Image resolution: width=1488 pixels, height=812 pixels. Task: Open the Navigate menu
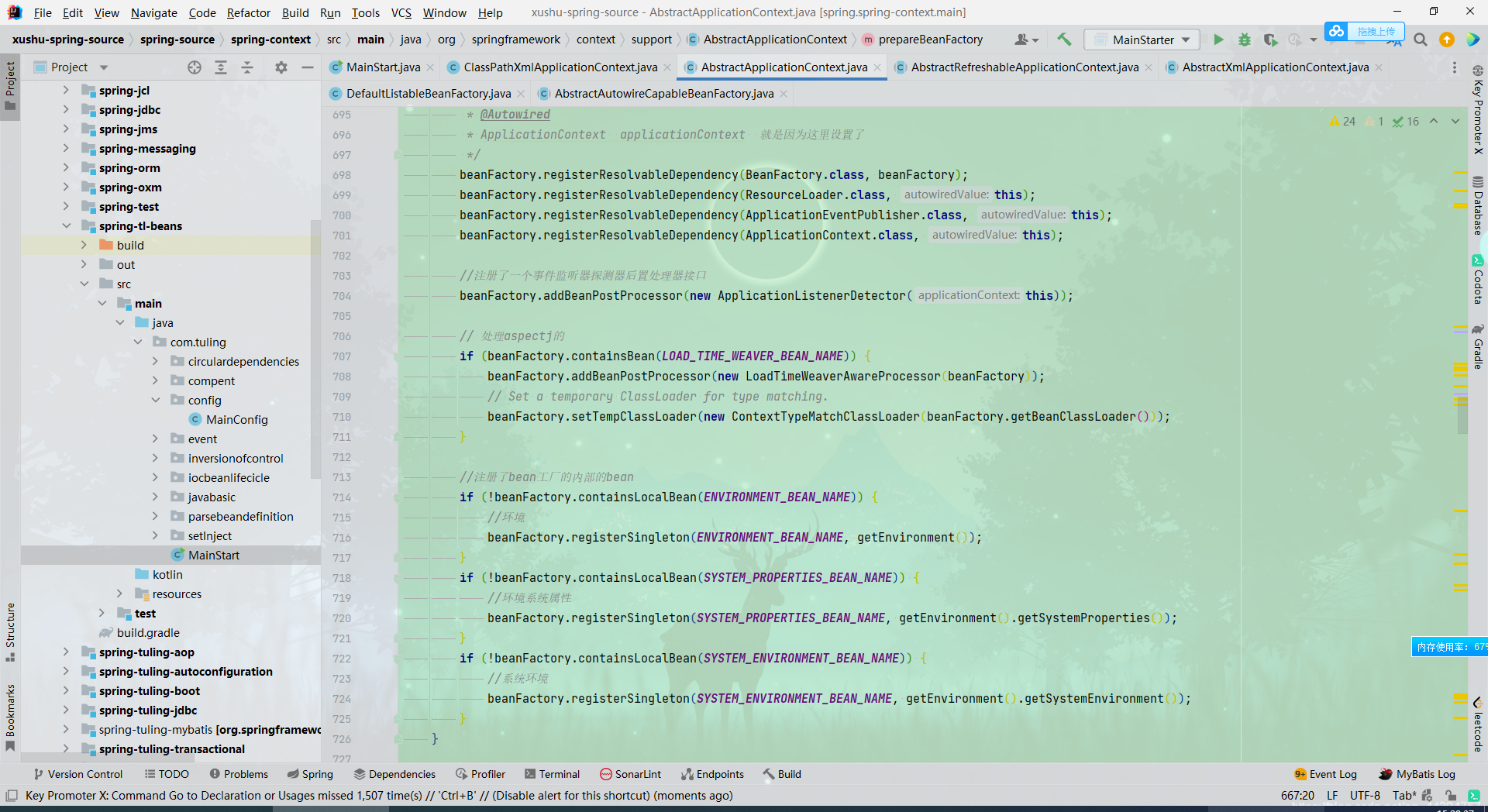point(153,12)
